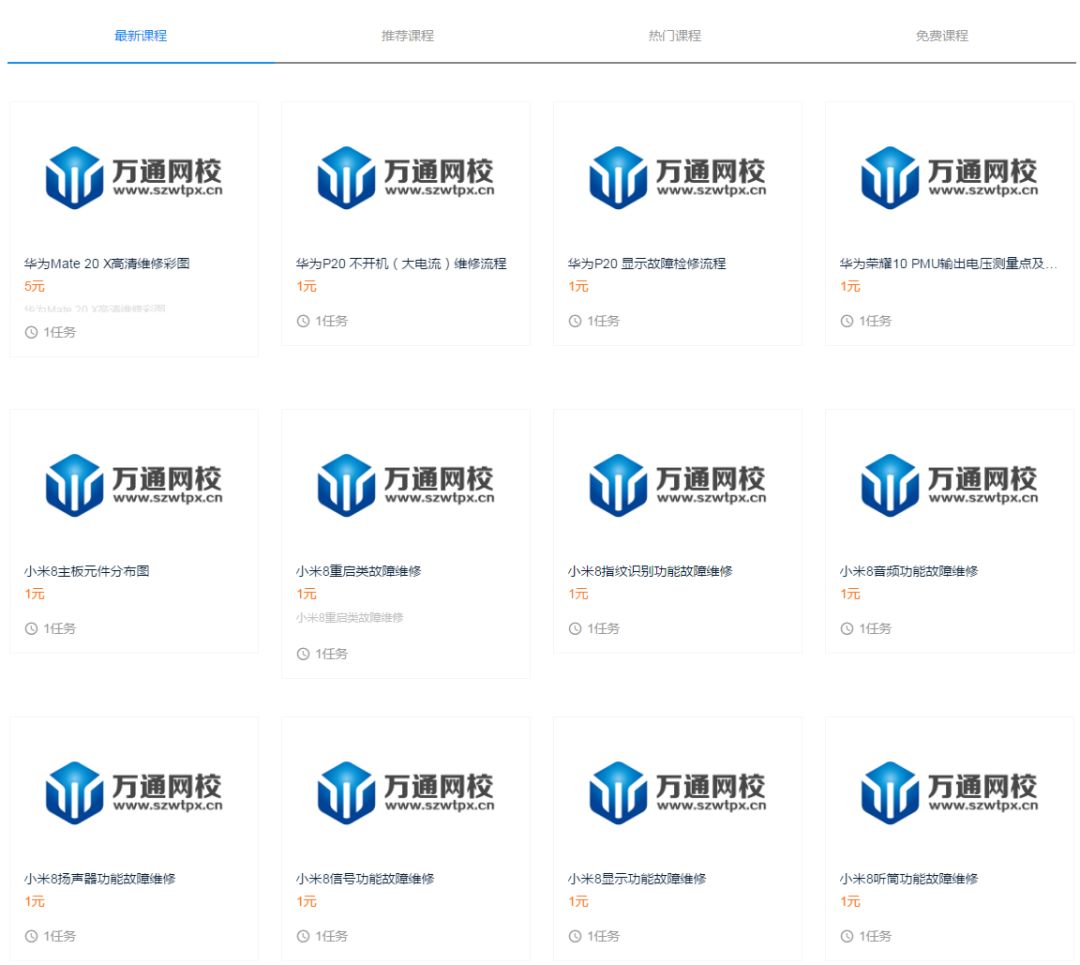
Task: Open the 推荐课程 tab
Action: point(408,36)
